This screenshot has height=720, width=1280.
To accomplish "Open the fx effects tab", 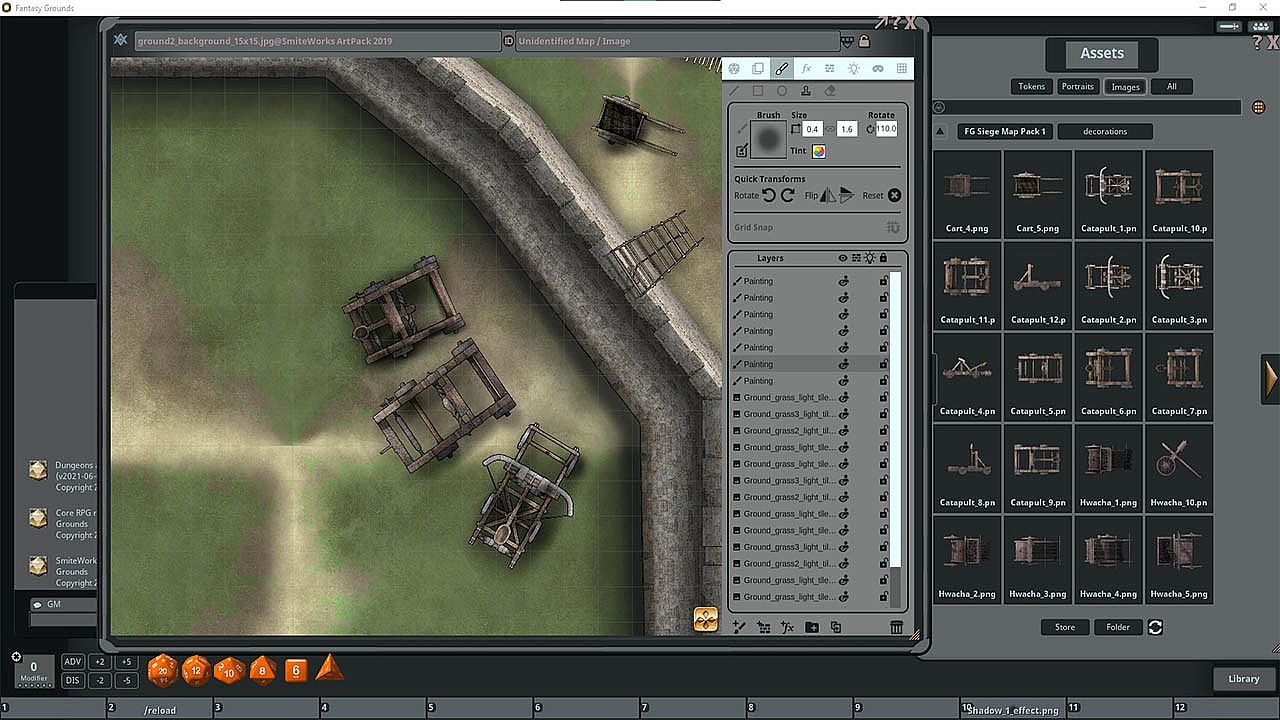I will 806,69.
